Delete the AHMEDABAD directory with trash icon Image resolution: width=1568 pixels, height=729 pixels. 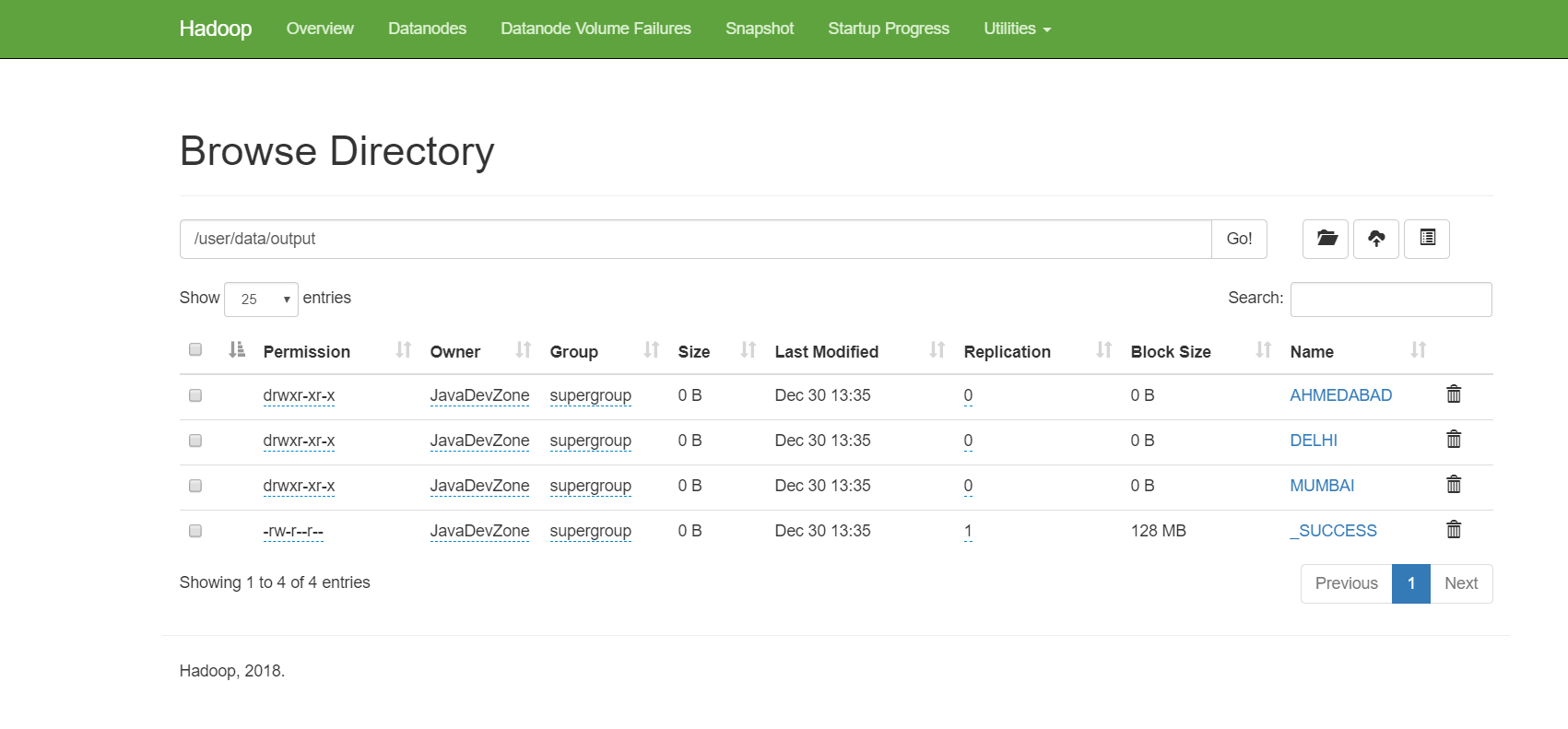point(1453,394)
